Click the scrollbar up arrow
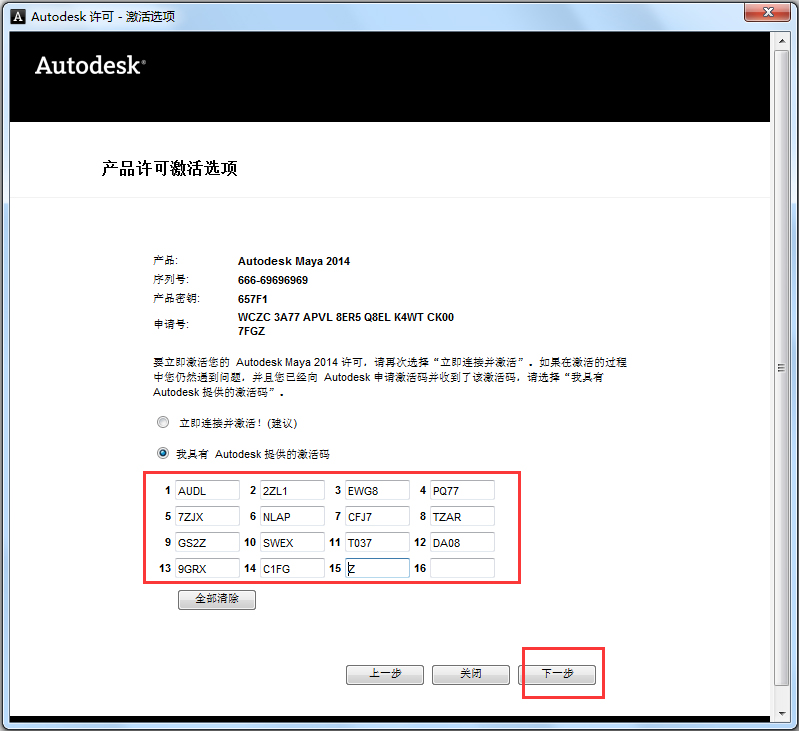 point(782,40)
